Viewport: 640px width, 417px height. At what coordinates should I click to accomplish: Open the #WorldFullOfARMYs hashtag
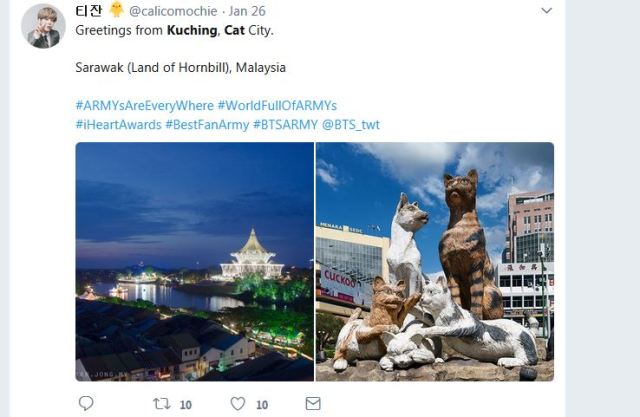pyautogui.click(x=277, y=106)
